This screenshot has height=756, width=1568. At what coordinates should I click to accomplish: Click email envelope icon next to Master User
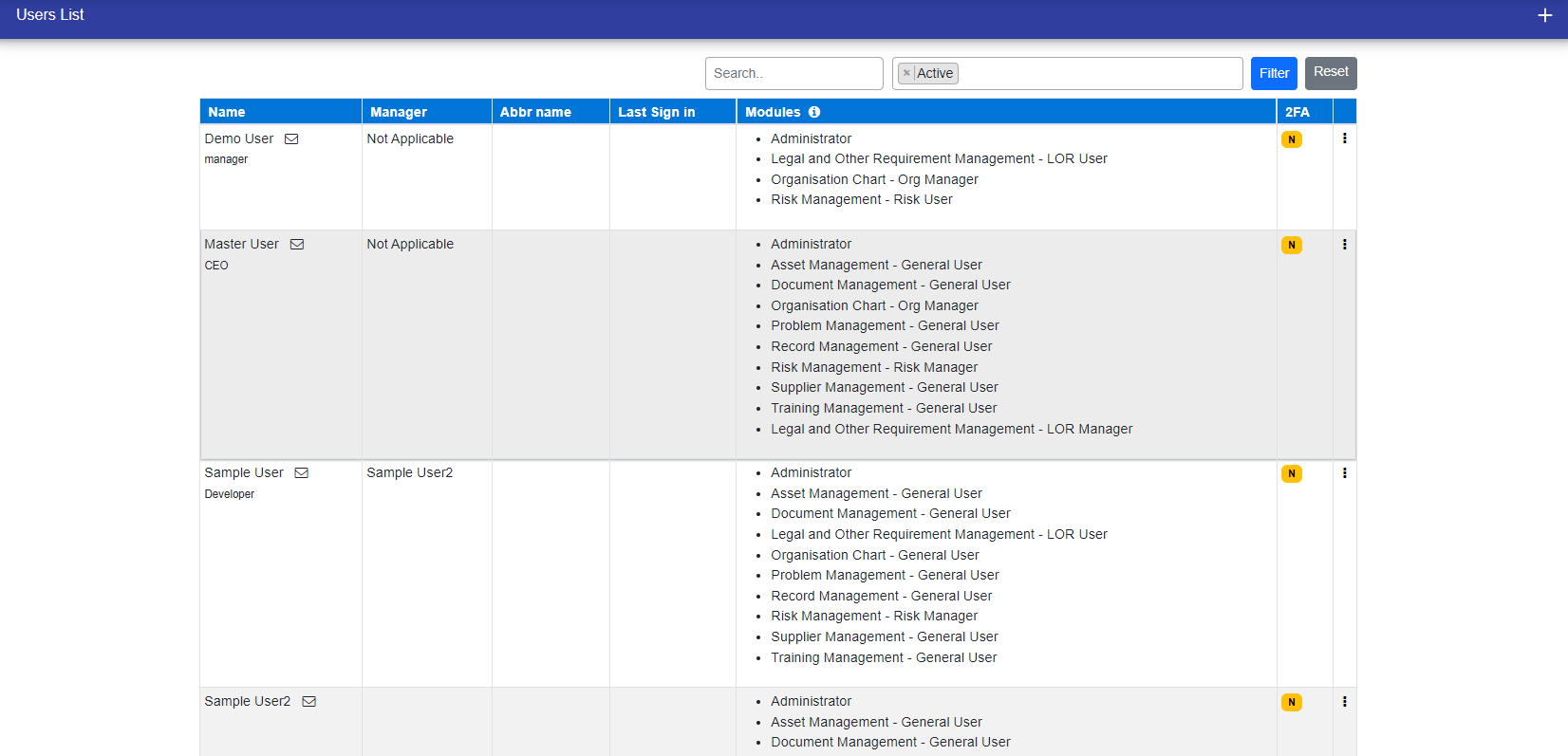click(x=297, y=245)
